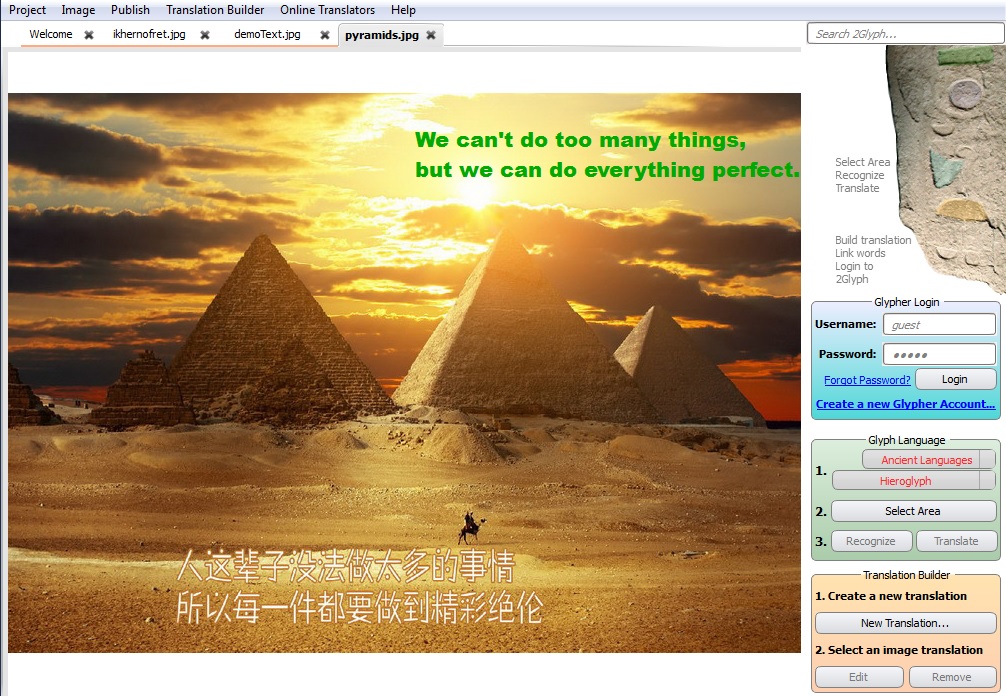Open the Help menu

[x=403, y=10]
